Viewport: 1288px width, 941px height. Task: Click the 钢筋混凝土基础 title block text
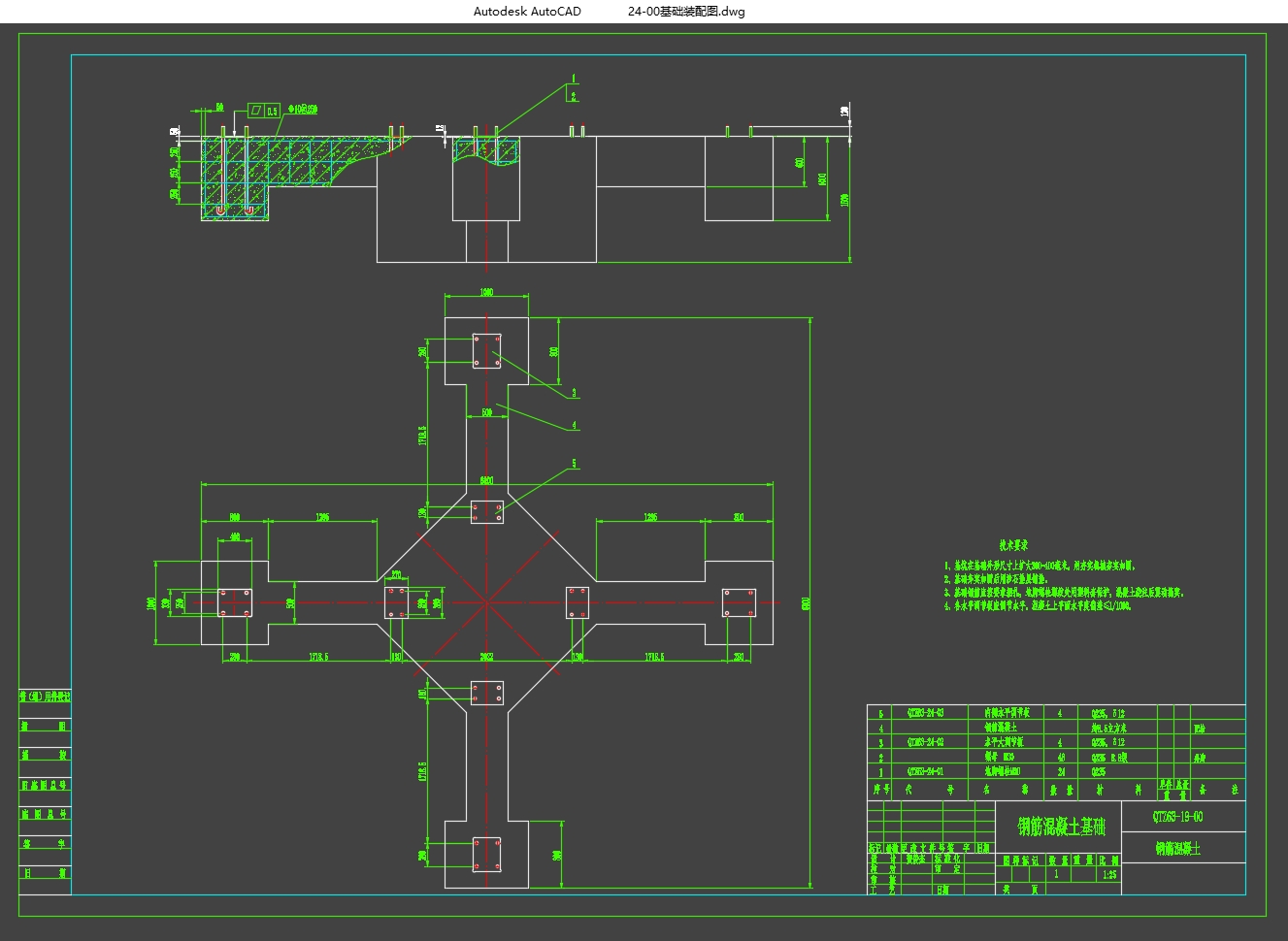point(1060,827)
